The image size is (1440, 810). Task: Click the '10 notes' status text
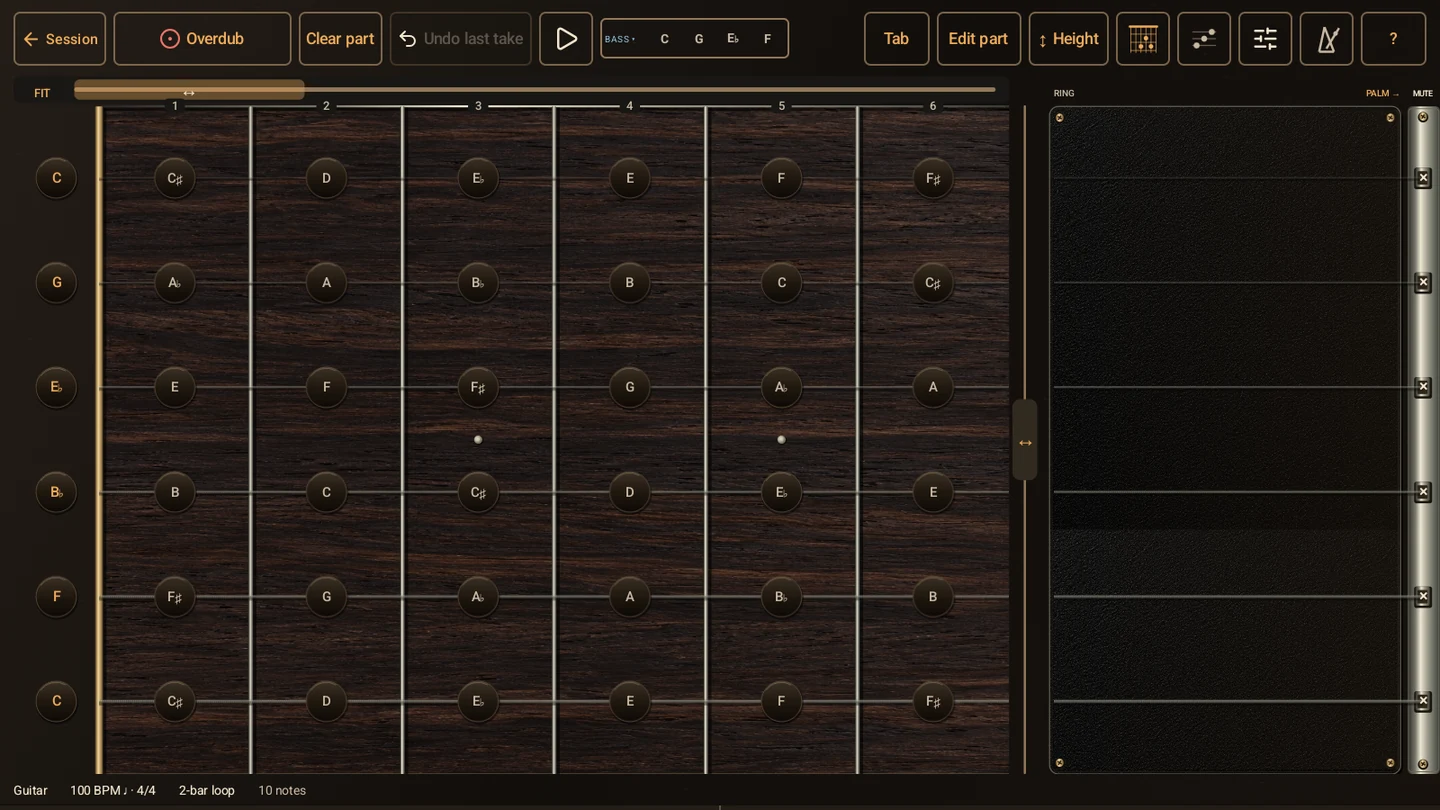pyautogui.click(x=282, y=790)
